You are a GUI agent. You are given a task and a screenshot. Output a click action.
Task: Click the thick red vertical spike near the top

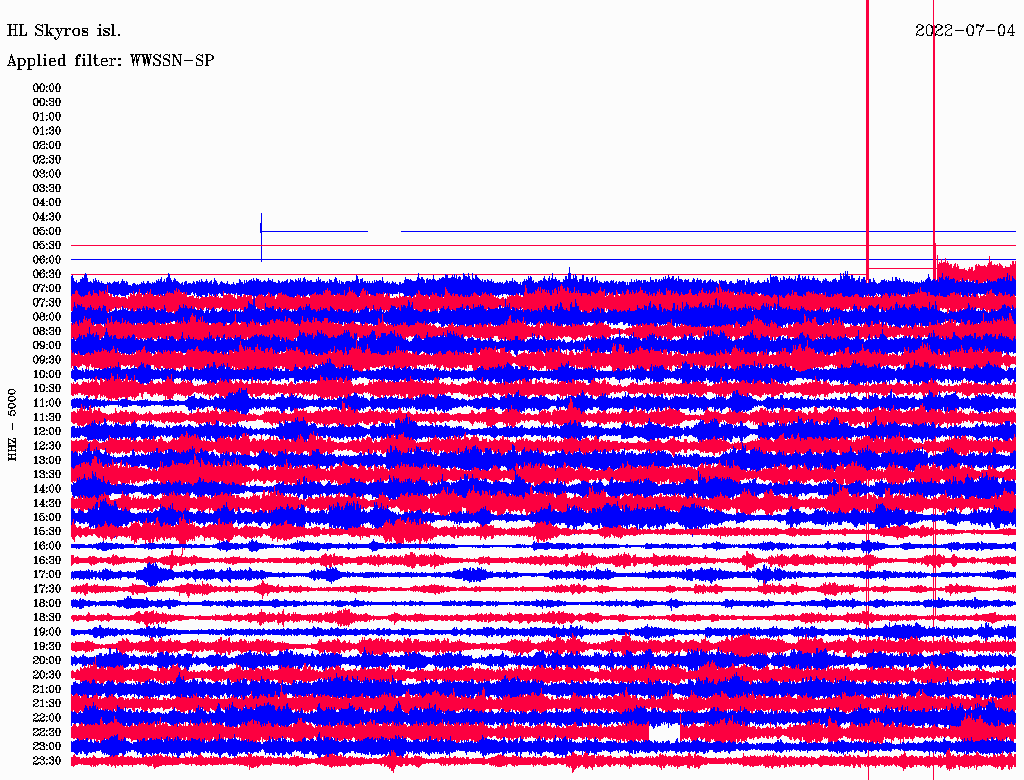(x=867, y=130)
